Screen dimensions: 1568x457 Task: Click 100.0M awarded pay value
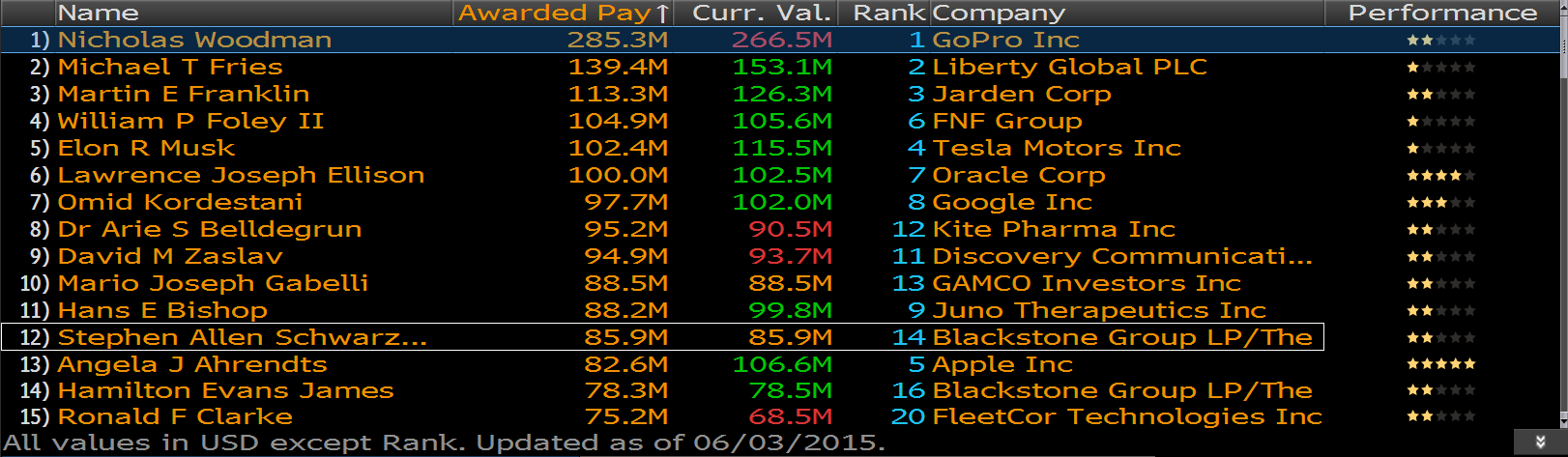click(618, 175)
